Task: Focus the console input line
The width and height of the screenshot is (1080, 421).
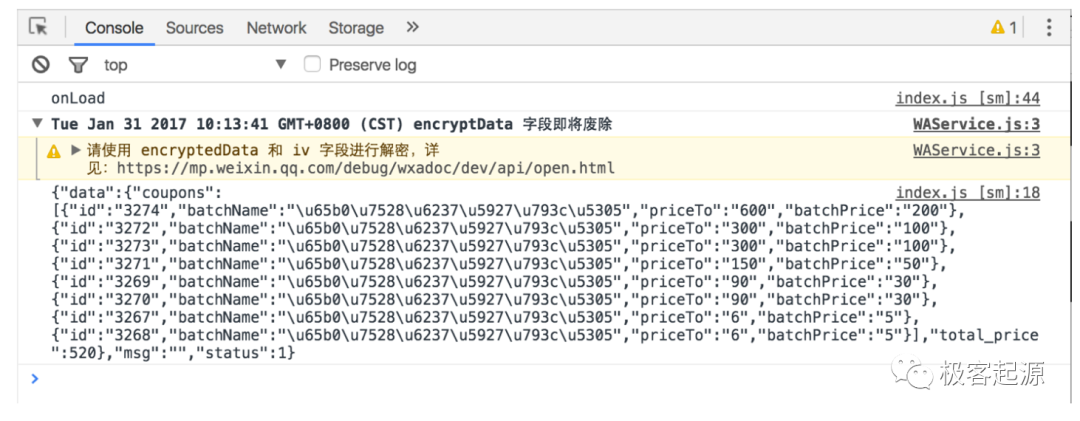Action: coord(544,378)
